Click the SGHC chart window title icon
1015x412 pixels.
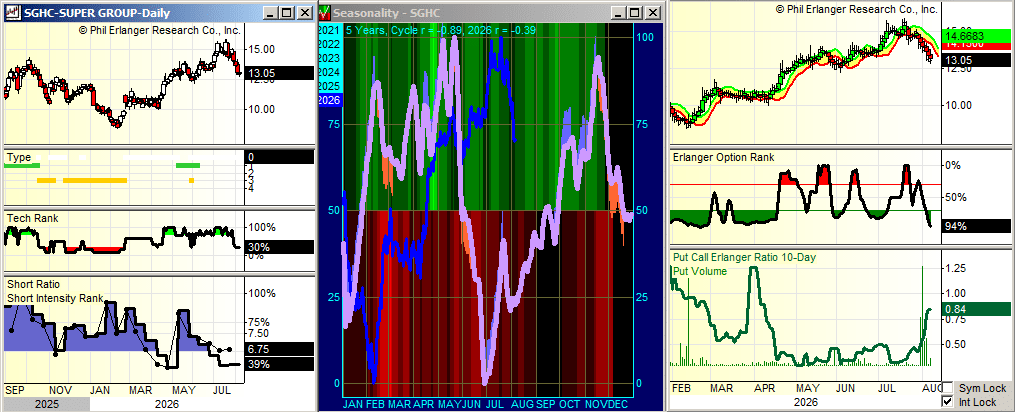pos(12,12)
